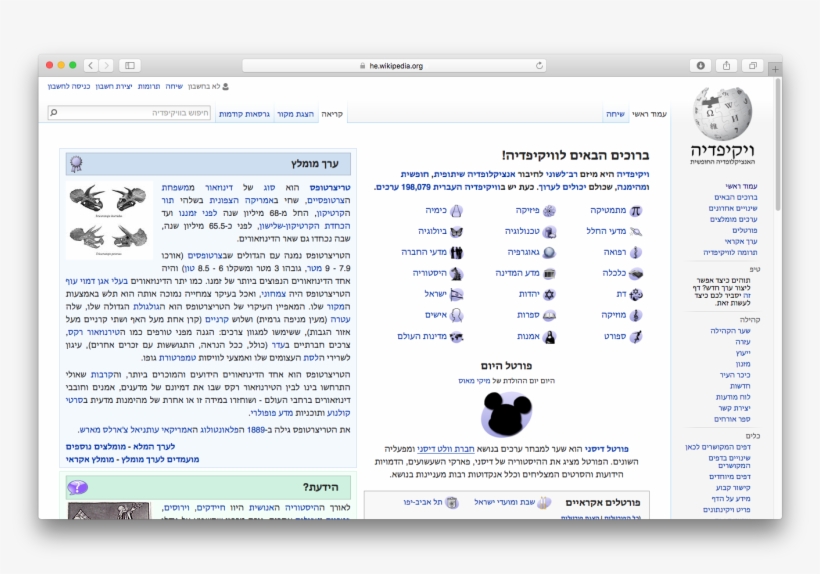Click the גאוגרפיה globe portal icon
The image size is (820, 574).
549,252
